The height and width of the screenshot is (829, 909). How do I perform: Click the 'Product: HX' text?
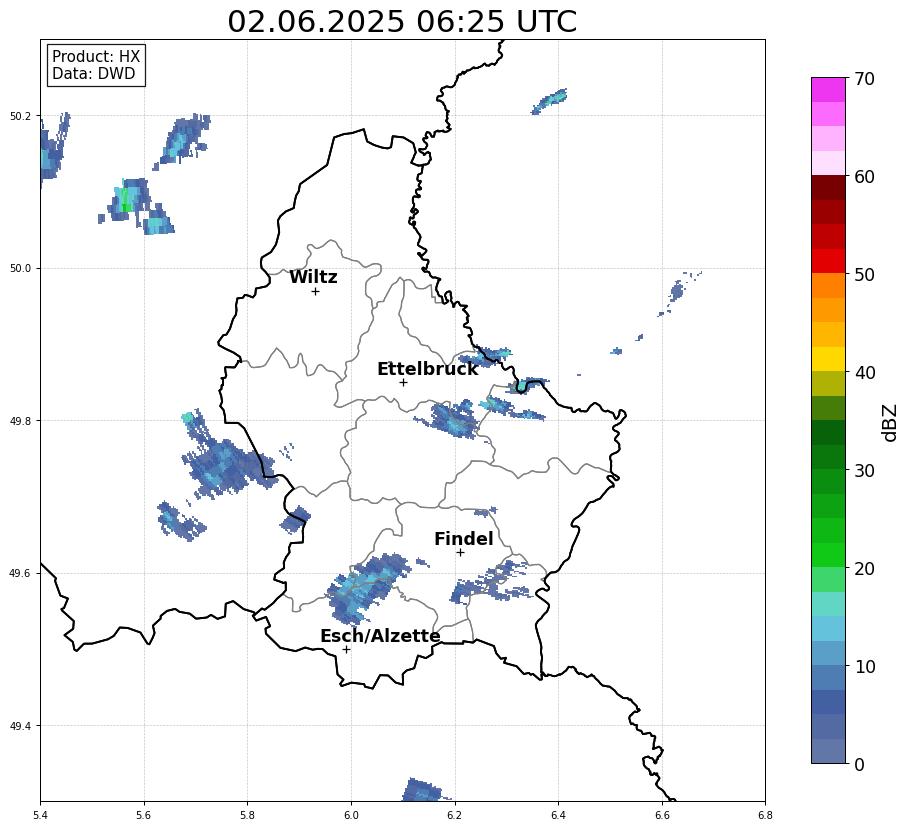96,56
